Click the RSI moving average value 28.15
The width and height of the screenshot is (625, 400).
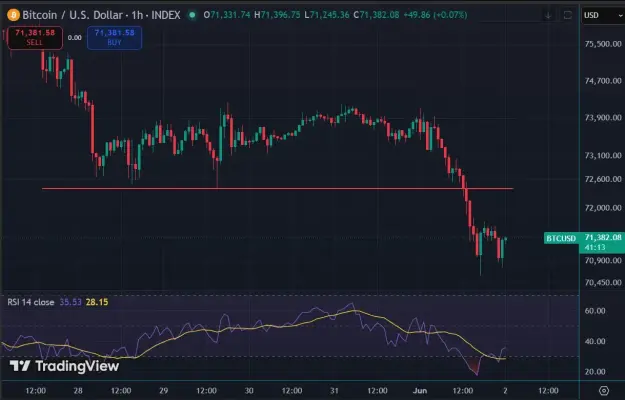tap(97, 302)
